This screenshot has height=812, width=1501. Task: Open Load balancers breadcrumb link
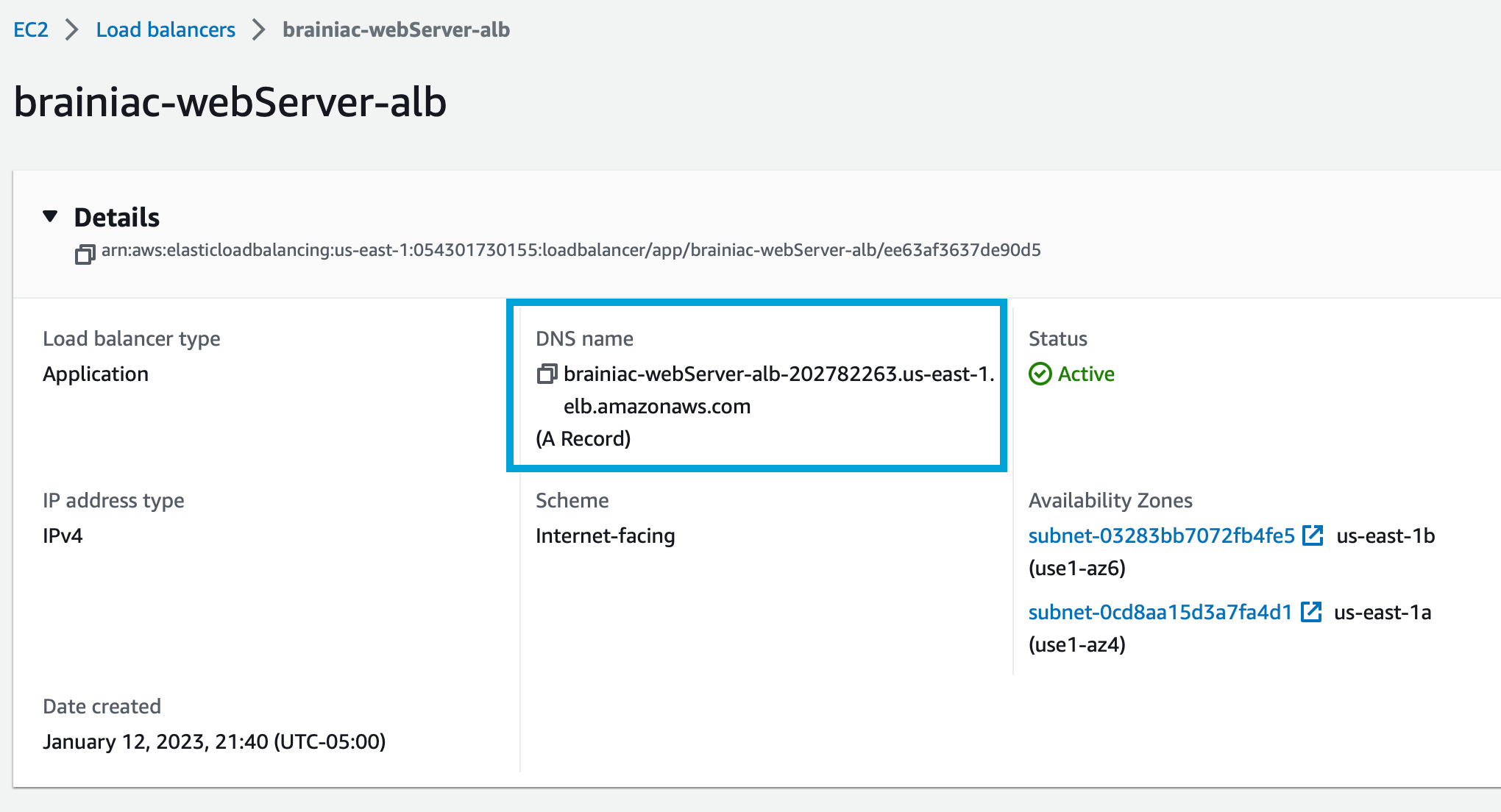click(x=166, y=29)
